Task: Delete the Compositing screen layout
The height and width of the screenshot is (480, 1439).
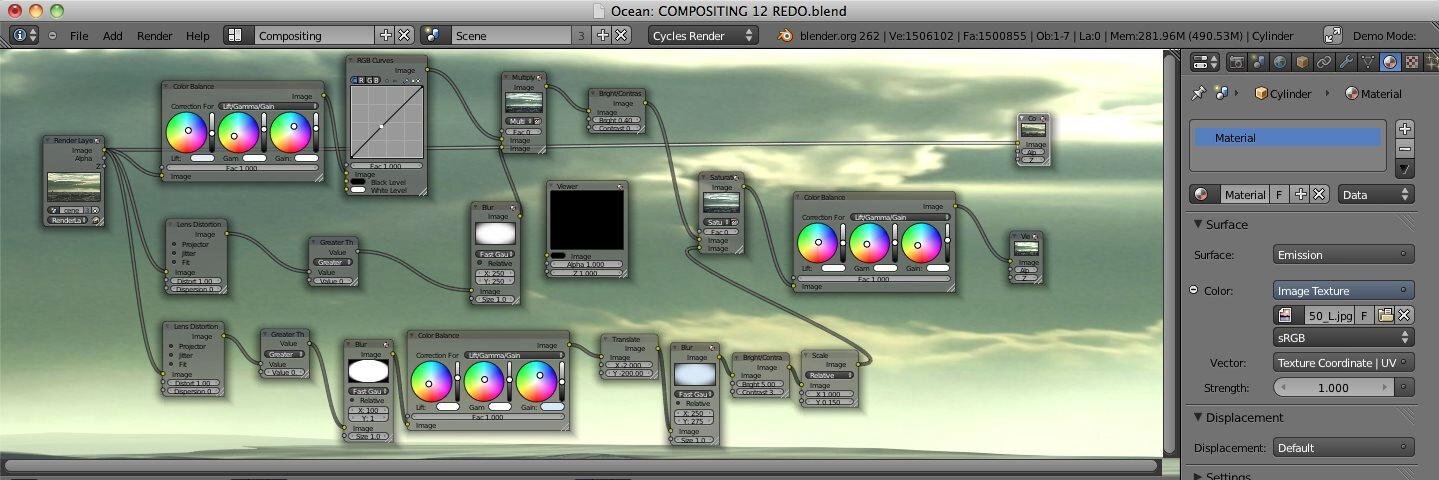Action: [x=404, y=35]
